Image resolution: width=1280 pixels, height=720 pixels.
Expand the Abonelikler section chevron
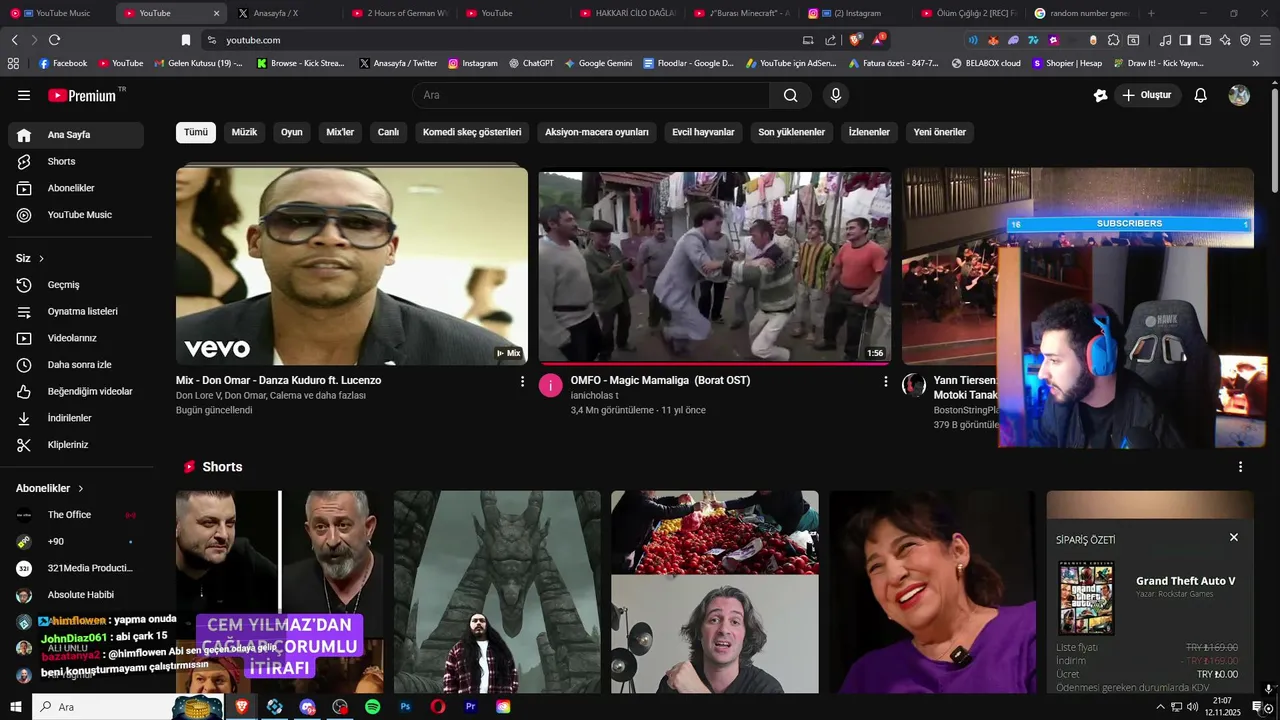tap(81, 489)
